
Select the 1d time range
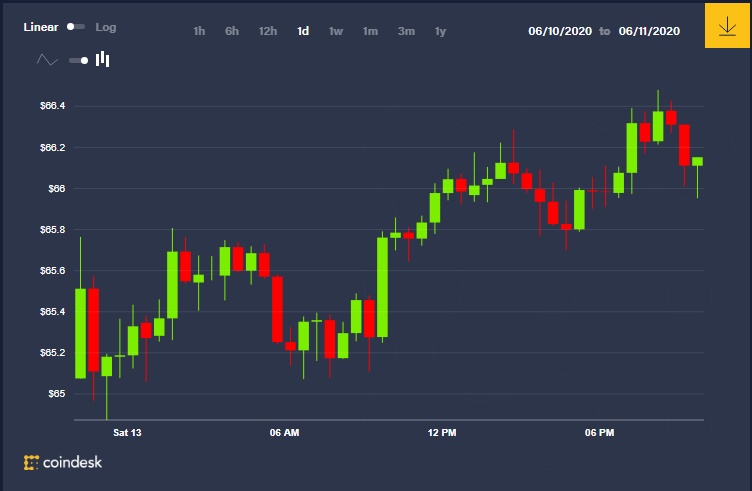coord(303,31)
